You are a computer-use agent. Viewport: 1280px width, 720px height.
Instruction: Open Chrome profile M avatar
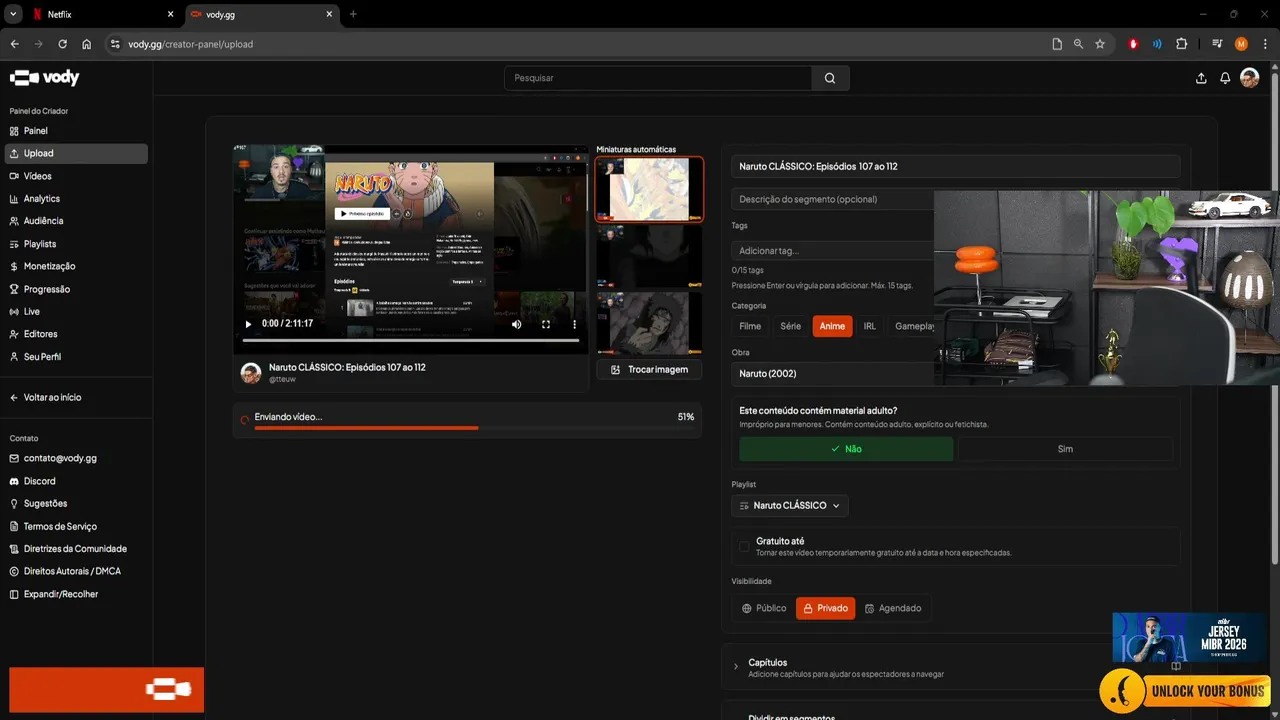click(1241, 44)
